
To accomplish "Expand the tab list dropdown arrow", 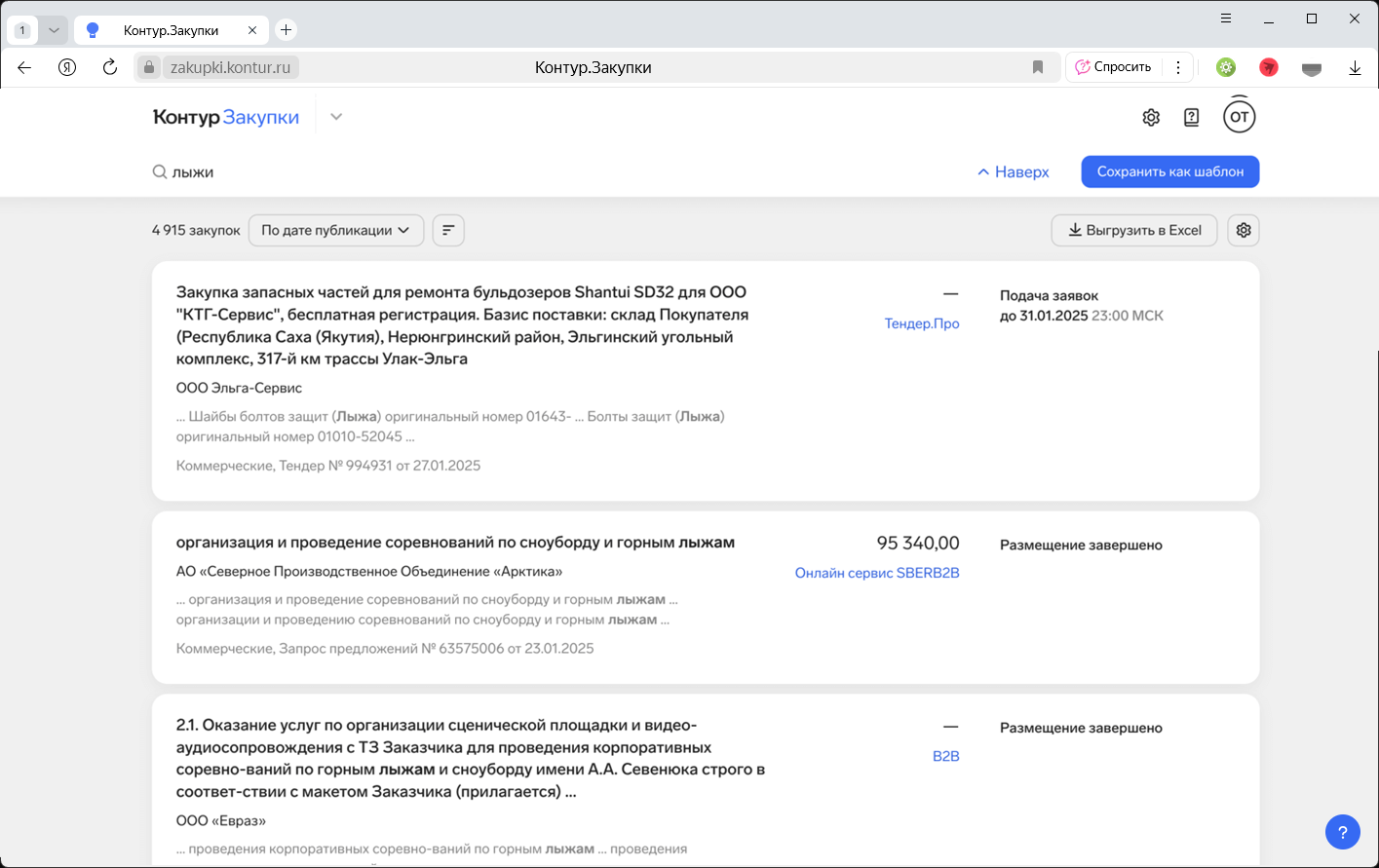I will pyautogui.click(x=54, y=30).
